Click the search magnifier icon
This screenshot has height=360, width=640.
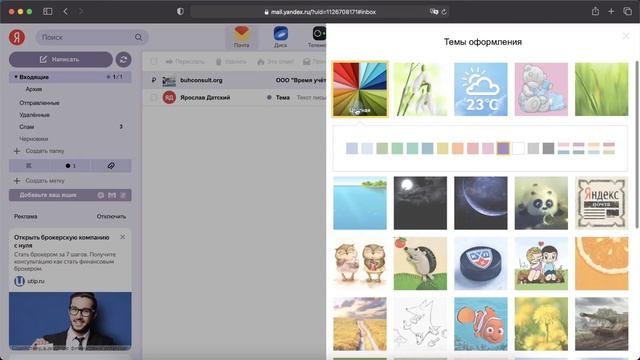click(138, 37)
